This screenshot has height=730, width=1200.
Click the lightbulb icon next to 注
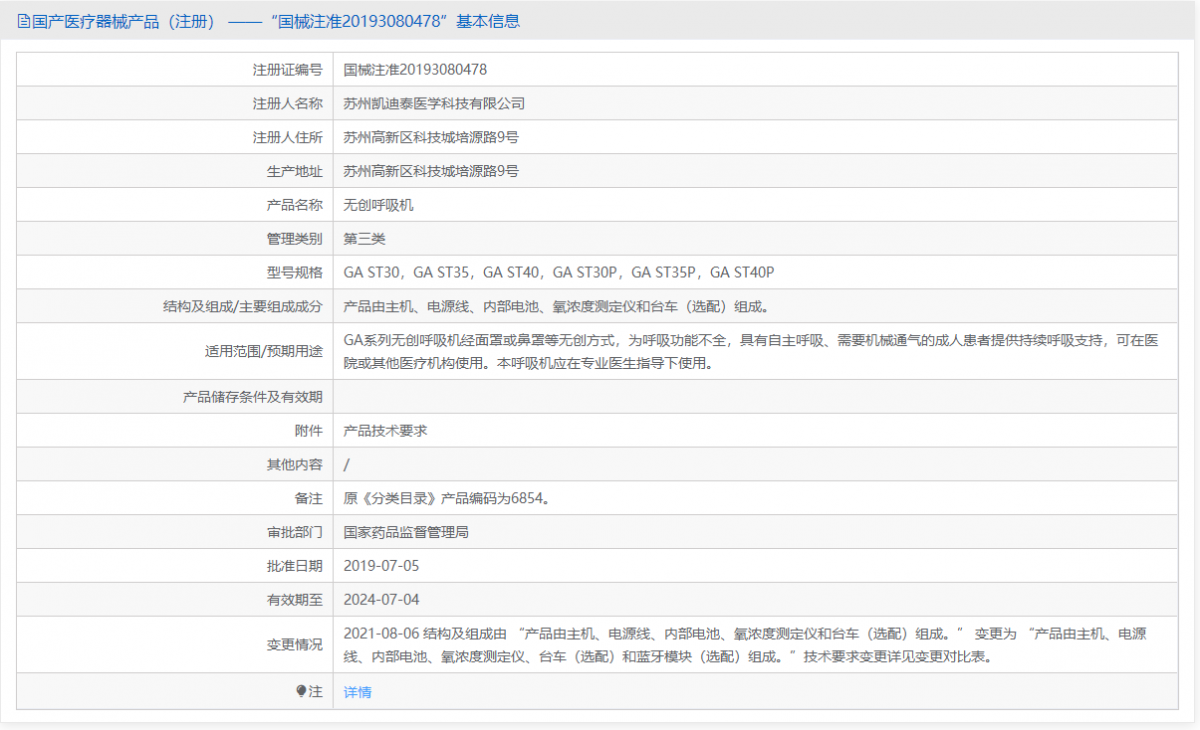click(301, 691)
